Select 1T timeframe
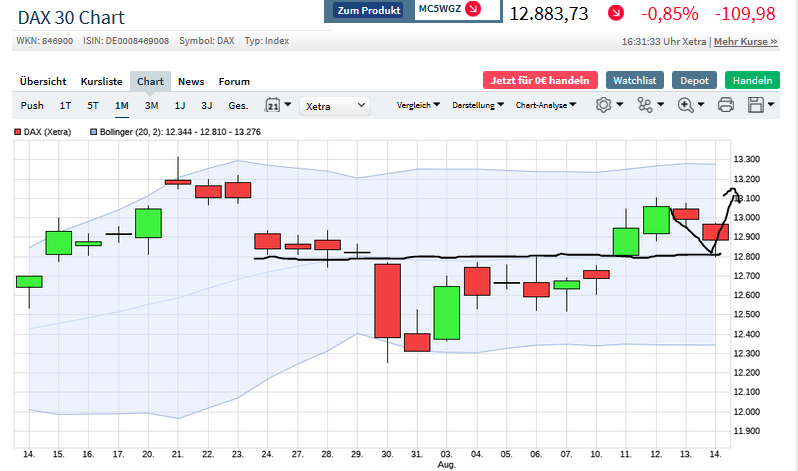This screenshot has width=798, height=471. click(65, 105)
